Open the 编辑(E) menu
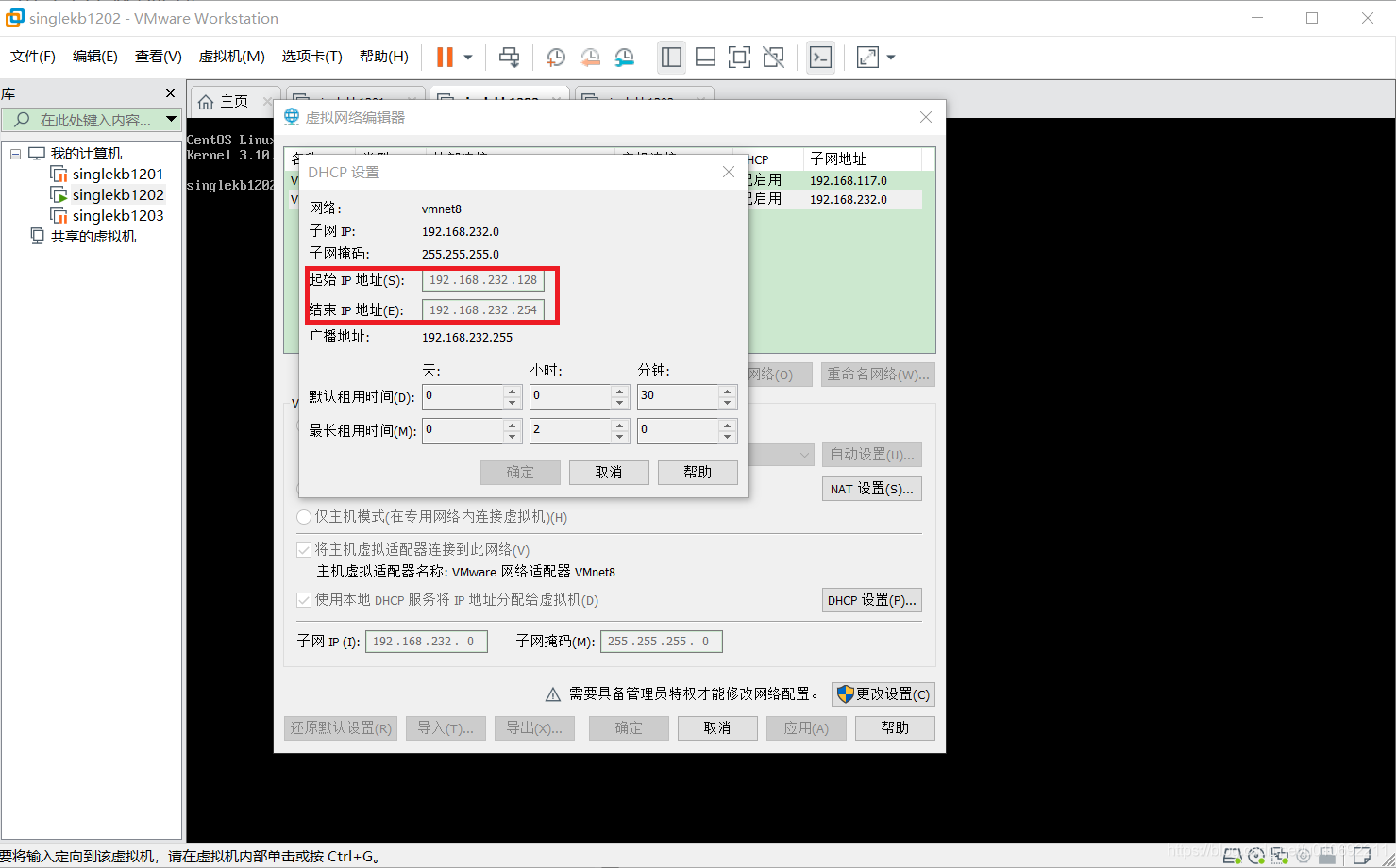Image resolution: width=1396 pixels, height=868 pixels. click(x=95, y=57)
